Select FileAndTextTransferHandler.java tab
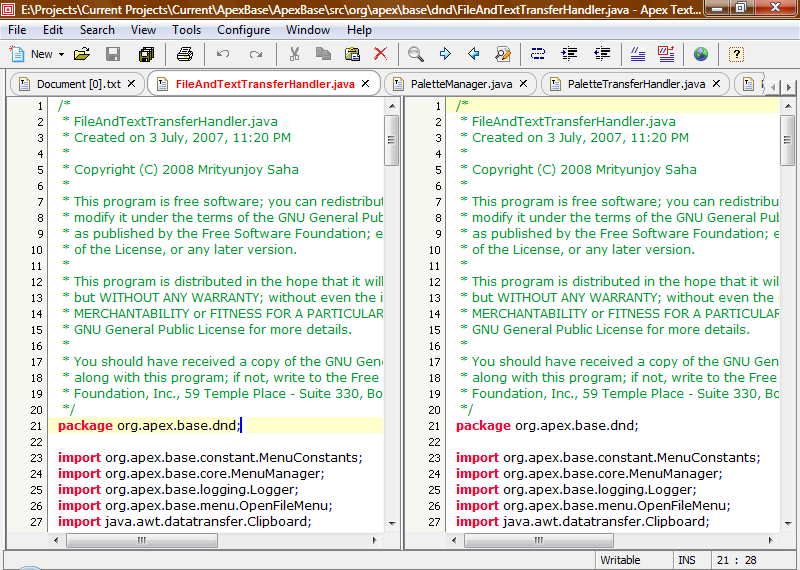The height and width of the screenshot is (570, 800). [x=265, y=84]
